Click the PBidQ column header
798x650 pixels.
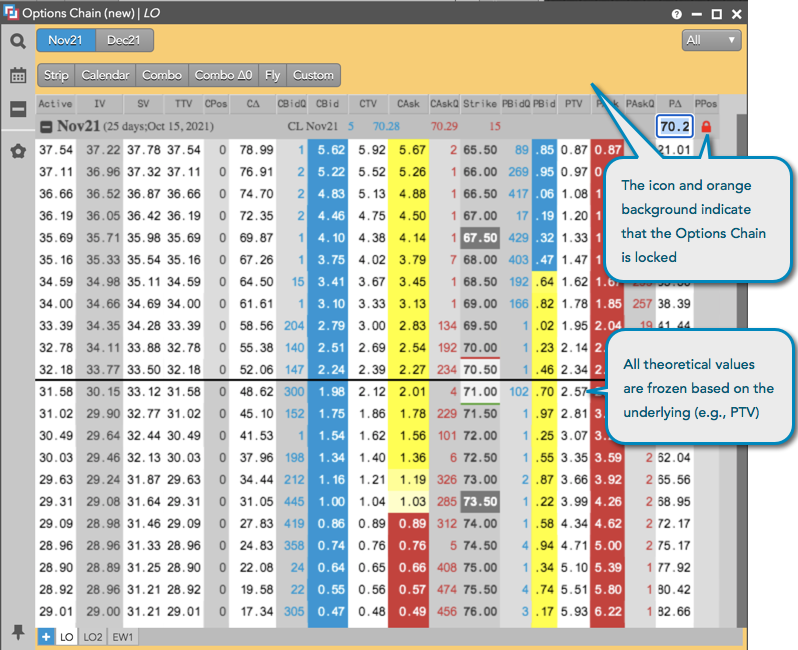pyautogui.click(x=516, y=104)
